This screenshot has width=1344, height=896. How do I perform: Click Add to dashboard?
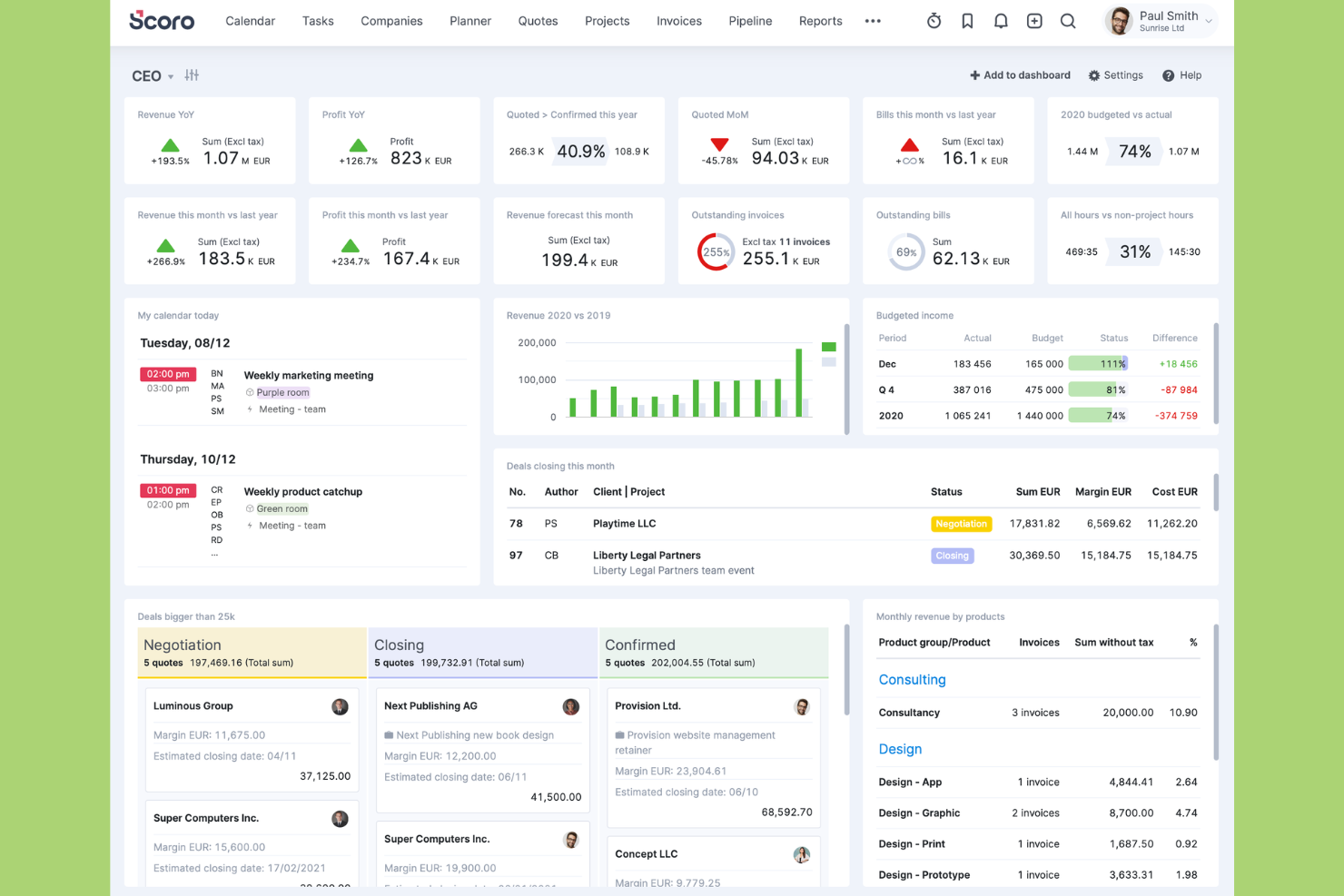click(1020, 75)
